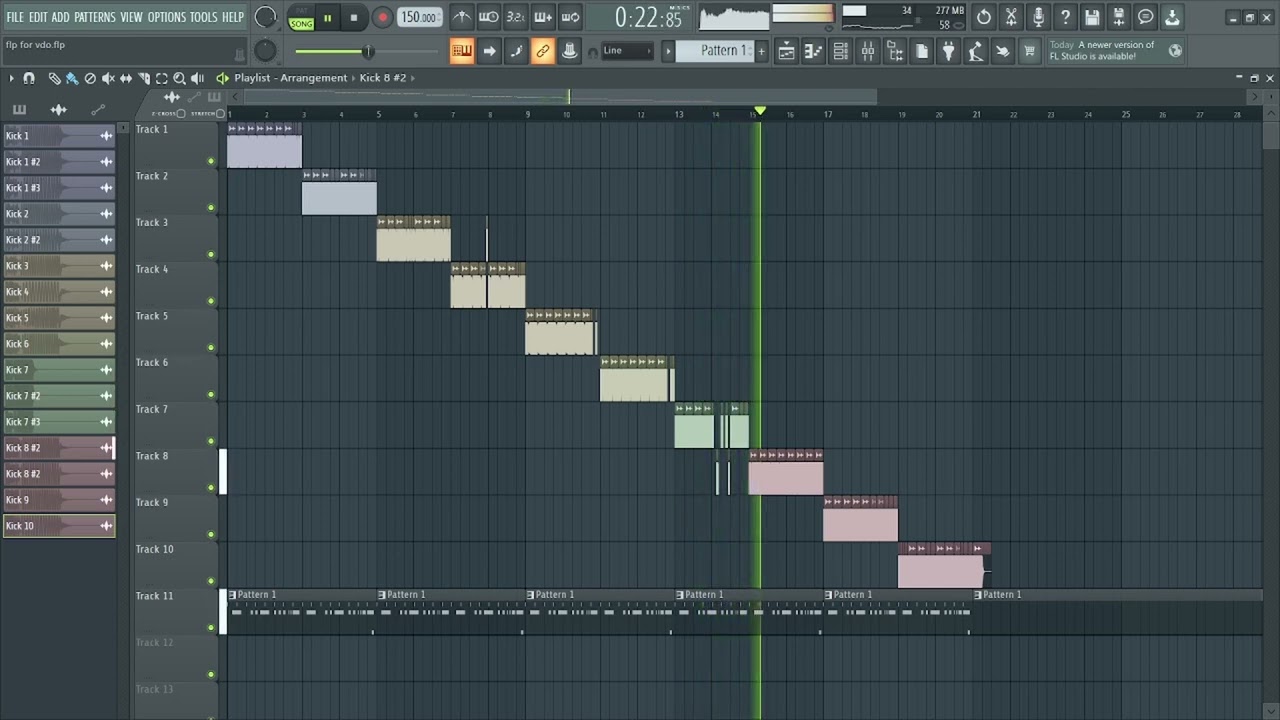Select the zoom tool in playlist

(180, 78)
